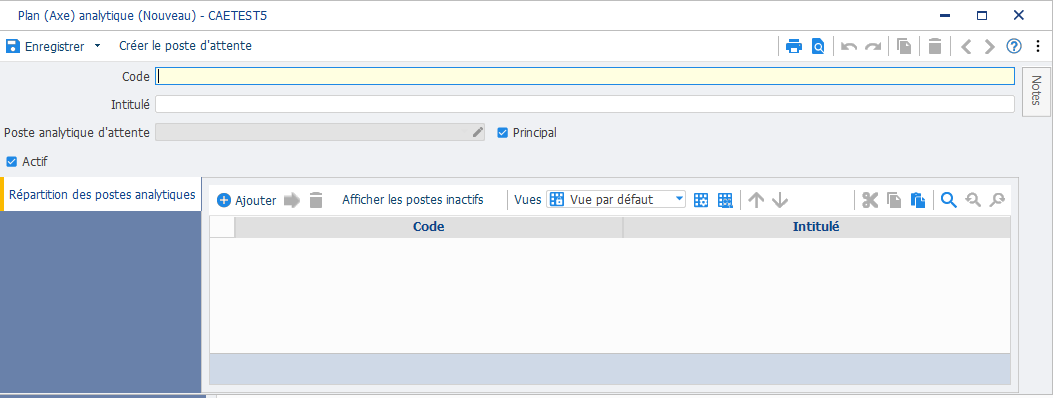The image size is (1053, 398).
Task: Uncheck the Principal checkbox
Action: pyautogui.click(x=502, y=133)
